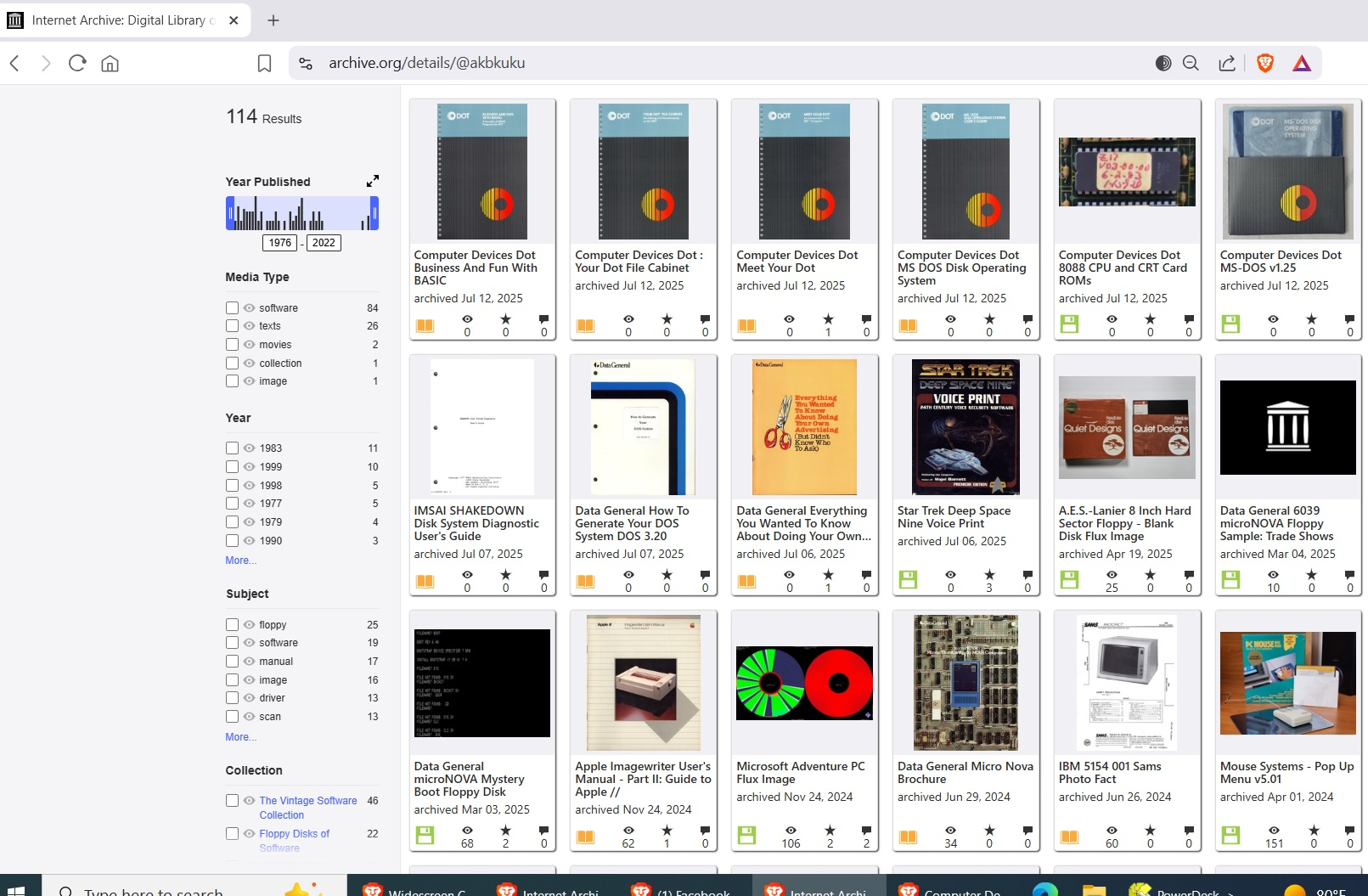Check the 1983 year filter
The height and width of the screenshot is (896, 1368).
232,448
